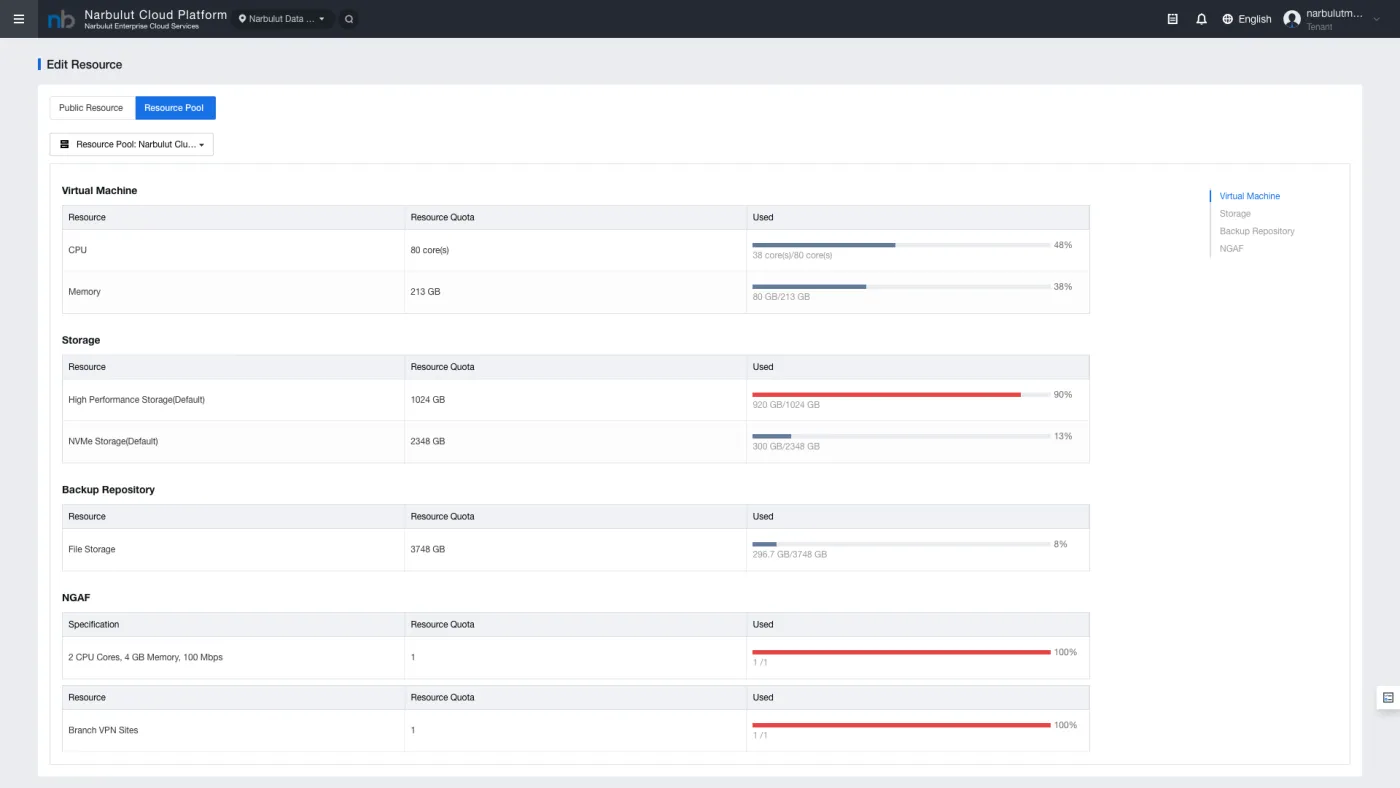Click the Branch VPN Sites usage bar
1400x788 pixels.
point(901,725)
